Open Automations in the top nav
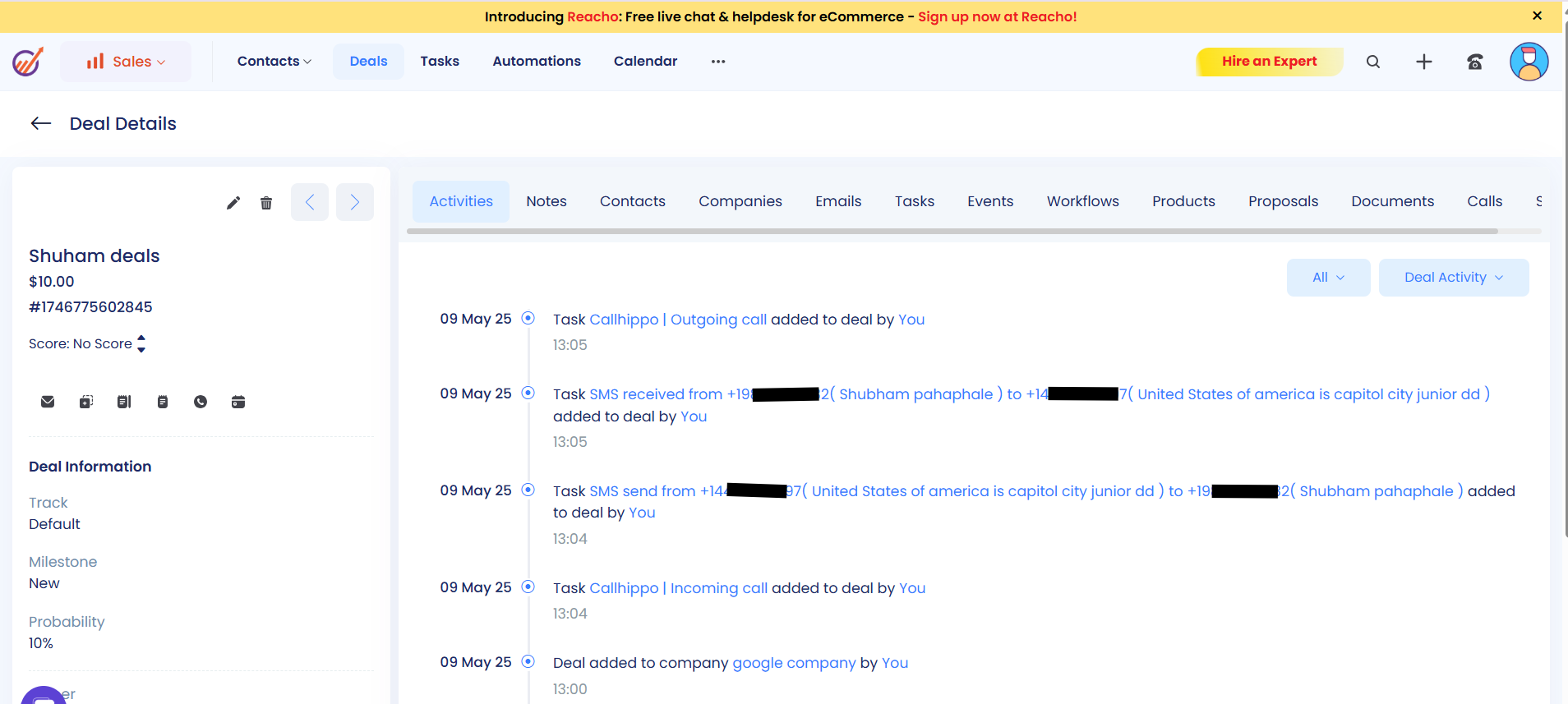 coord(537,62)
